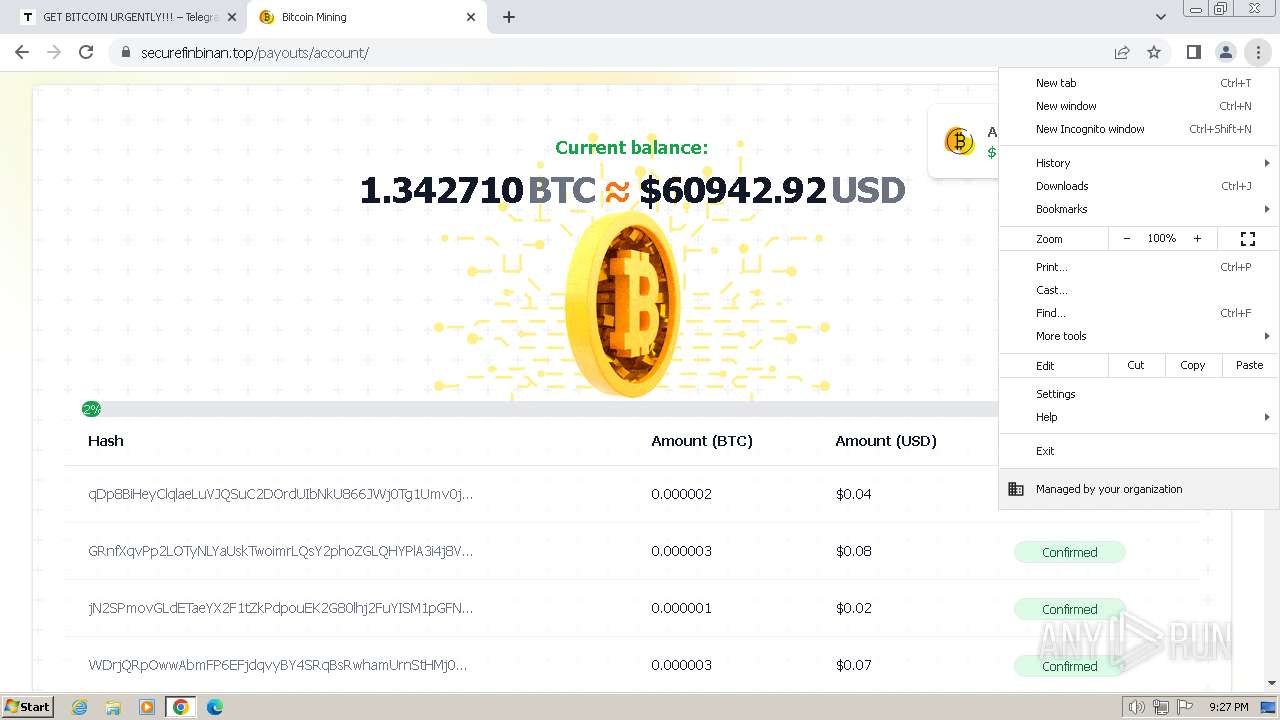Click the Bitcoin coin icon card
The height and width of the screenshot is (720, 1280).
(x=959, y=141)
